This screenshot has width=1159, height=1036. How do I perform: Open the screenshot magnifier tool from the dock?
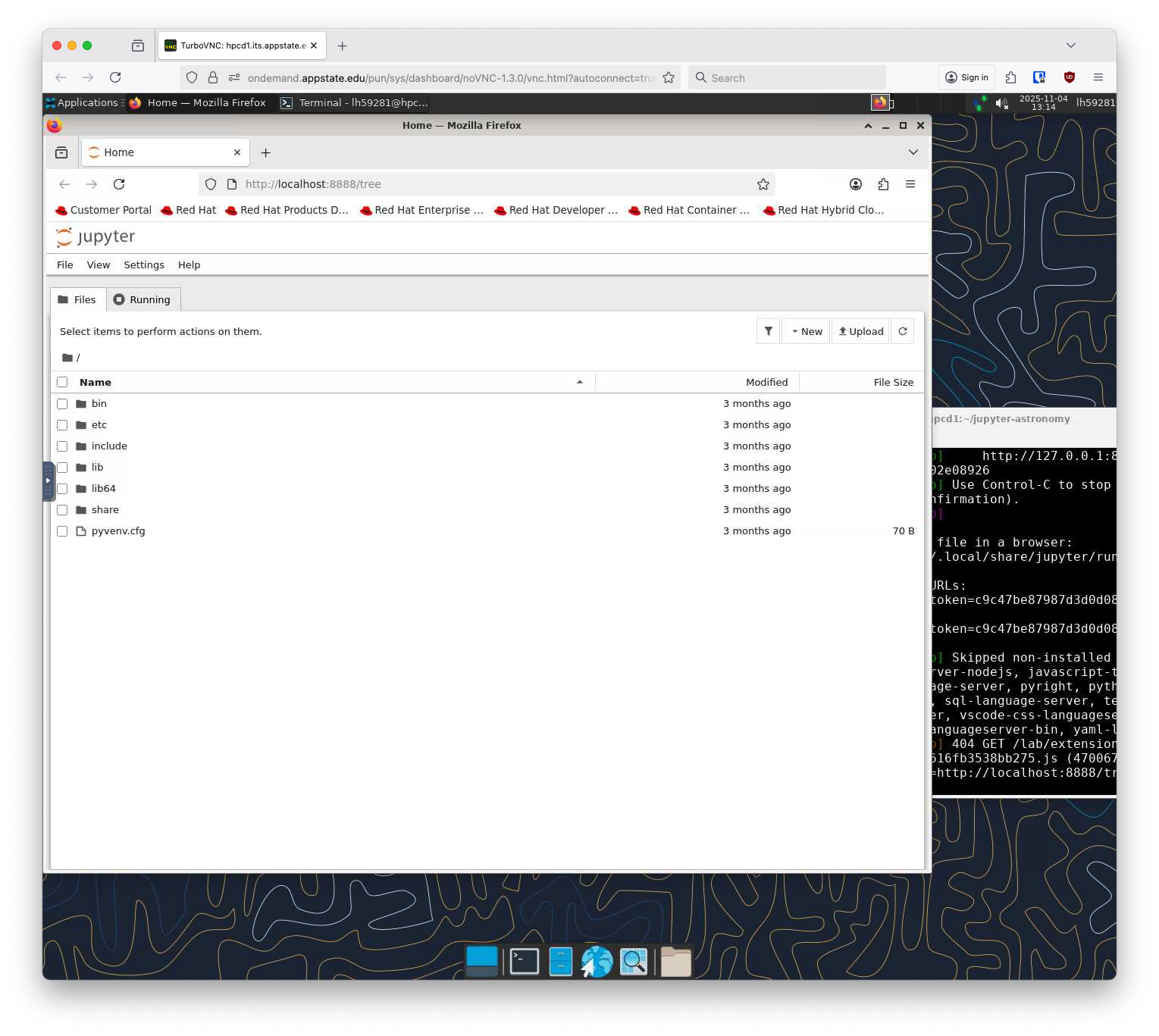pyautogui.click(x=634, y=960)
